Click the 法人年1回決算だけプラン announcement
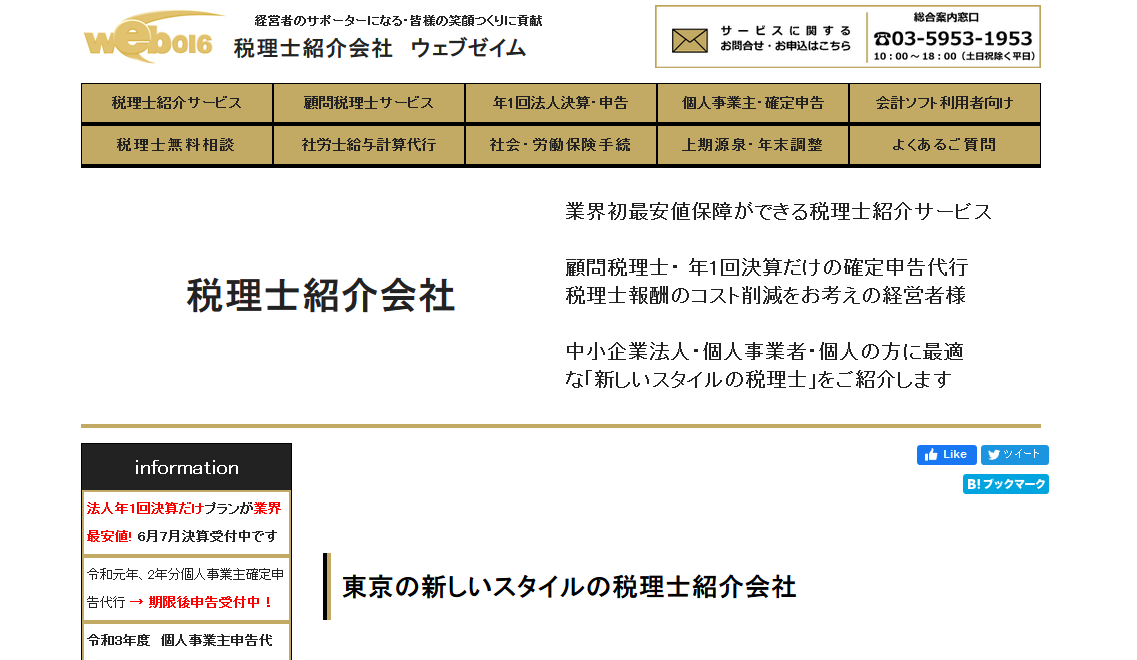The height and width of the screenshot is (660, 1137). (x=186, y=522)
